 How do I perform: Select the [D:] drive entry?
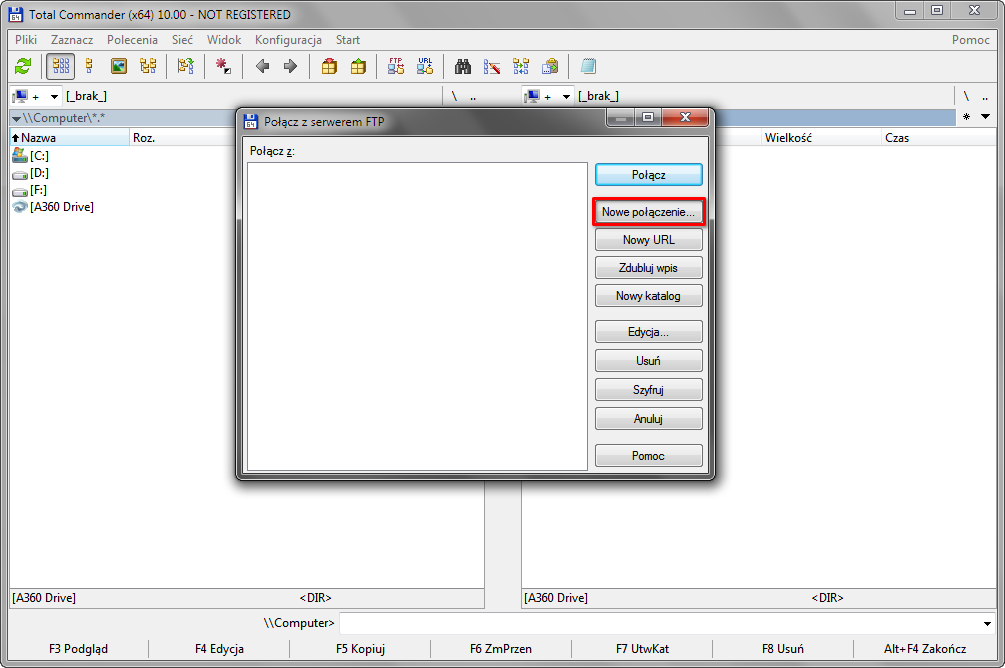click(x=30, y=173)
